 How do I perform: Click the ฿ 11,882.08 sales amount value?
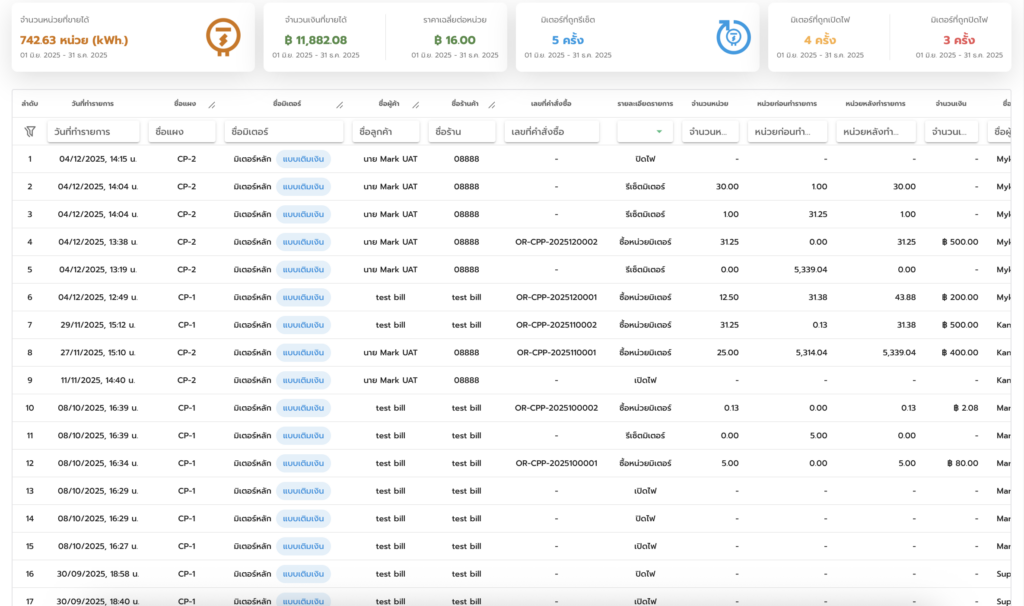(314, 40)
